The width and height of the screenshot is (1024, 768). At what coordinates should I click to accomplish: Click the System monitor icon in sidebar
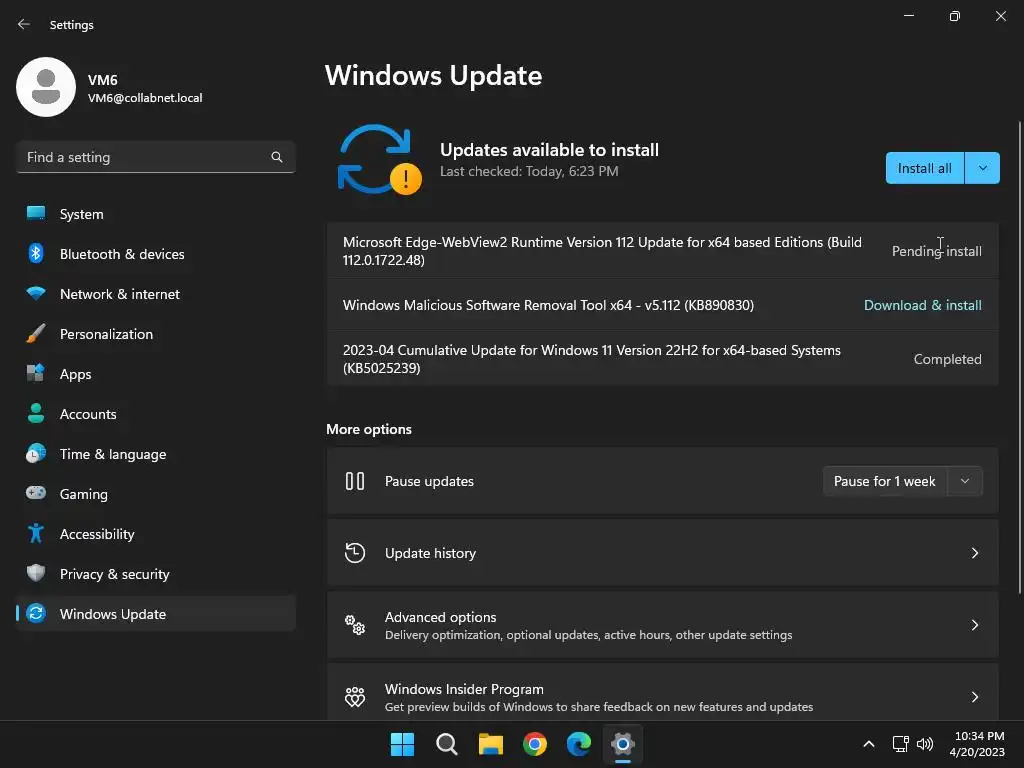click(36, 214)
